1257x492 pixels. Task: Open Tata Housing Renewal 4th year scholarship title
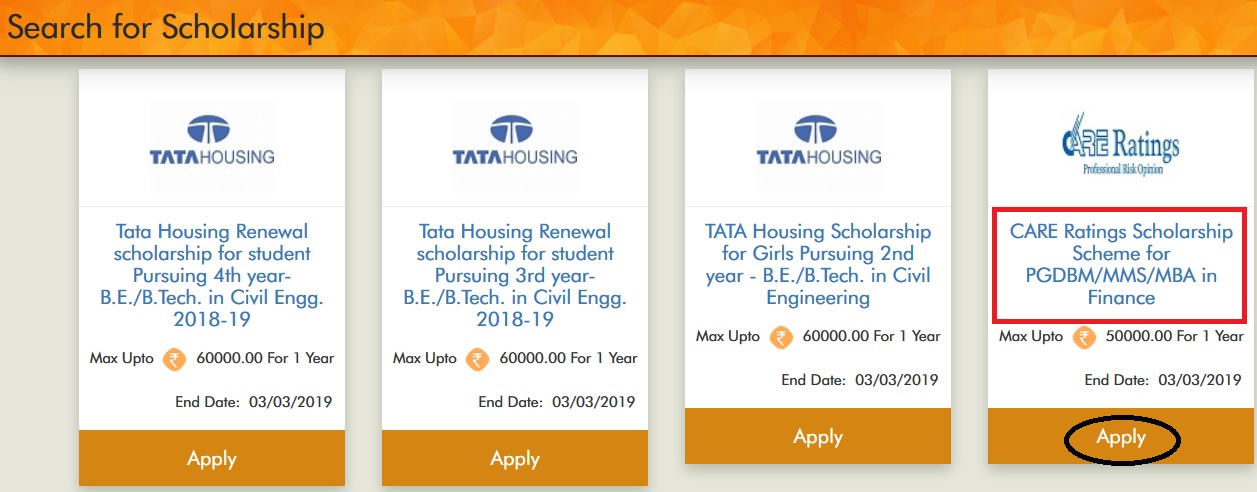212,275
